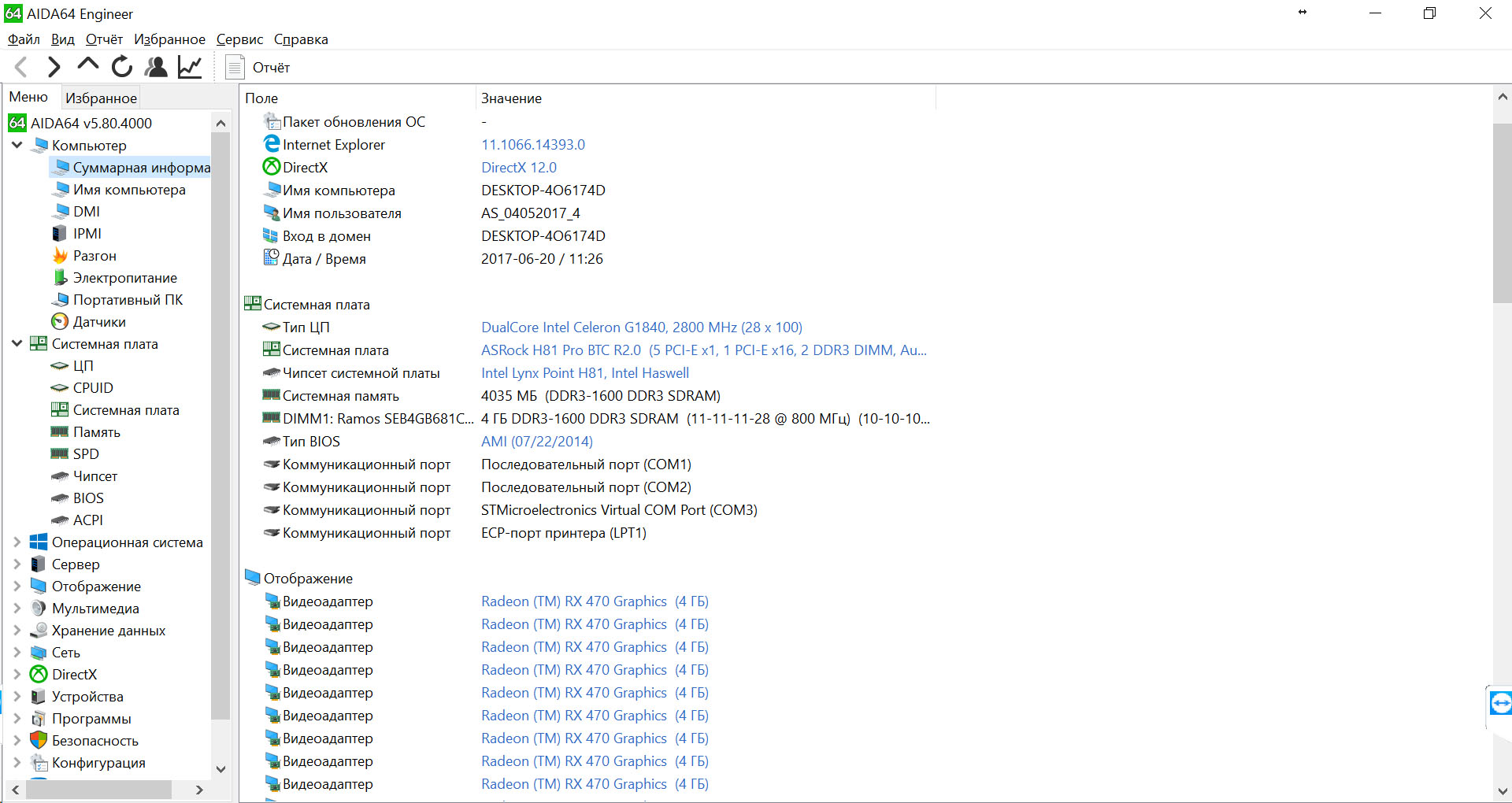Click the Back navigation arrow
The image size is (1512, 803).
pos(21,68)
